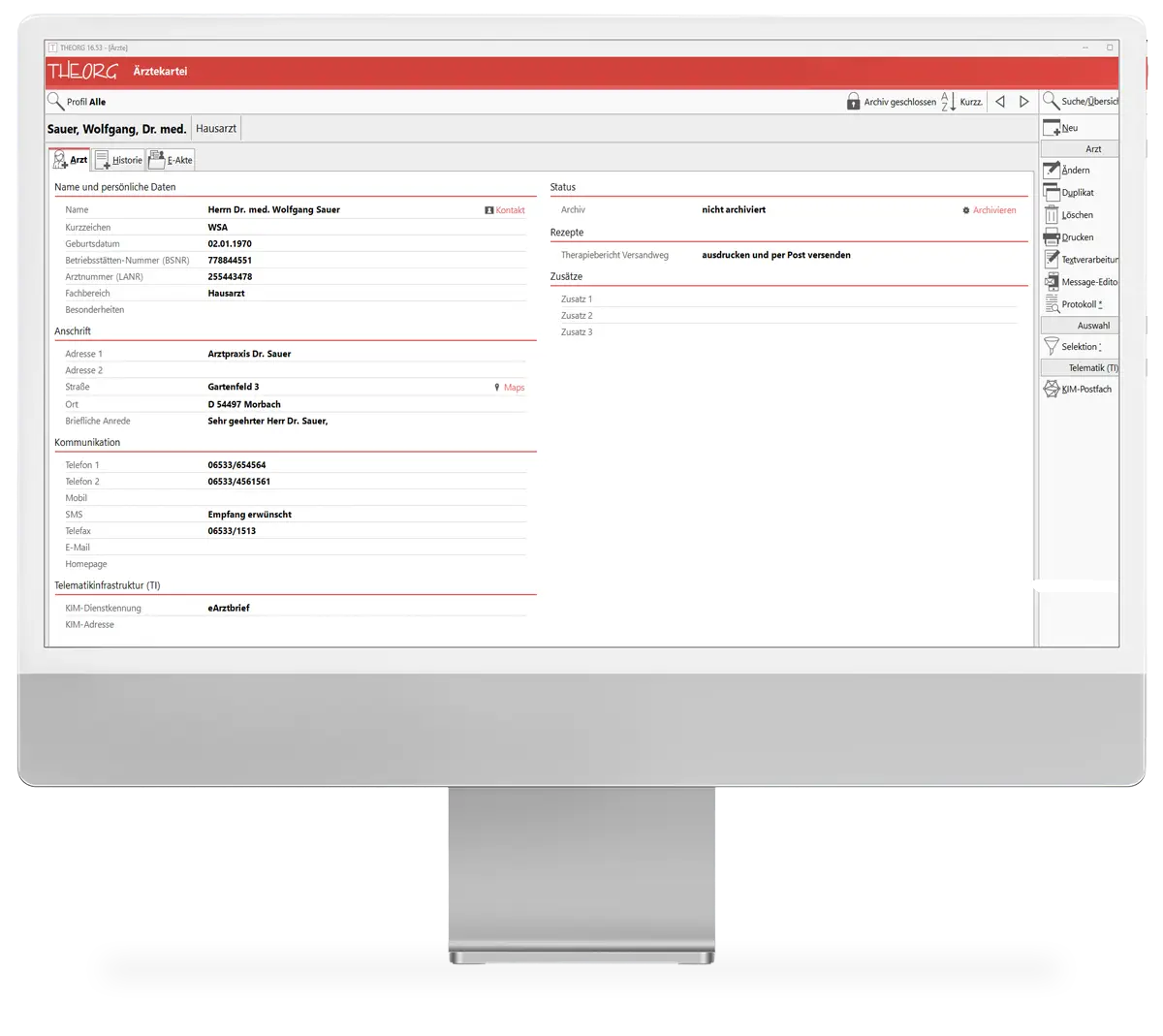Open the Selektion filter
The image size is (1163, 1036).
[1052, 347]
